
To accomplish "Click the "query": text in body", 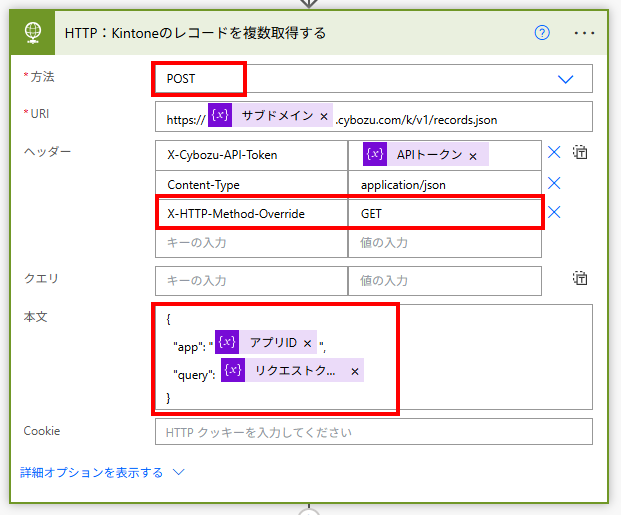I will point(194,375).
